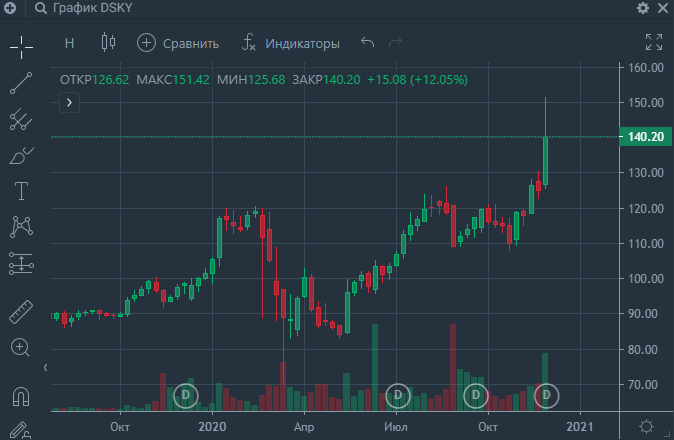Select the XABCD pattern tool
The width and height of the screenshot is (674, 440).
21,226
